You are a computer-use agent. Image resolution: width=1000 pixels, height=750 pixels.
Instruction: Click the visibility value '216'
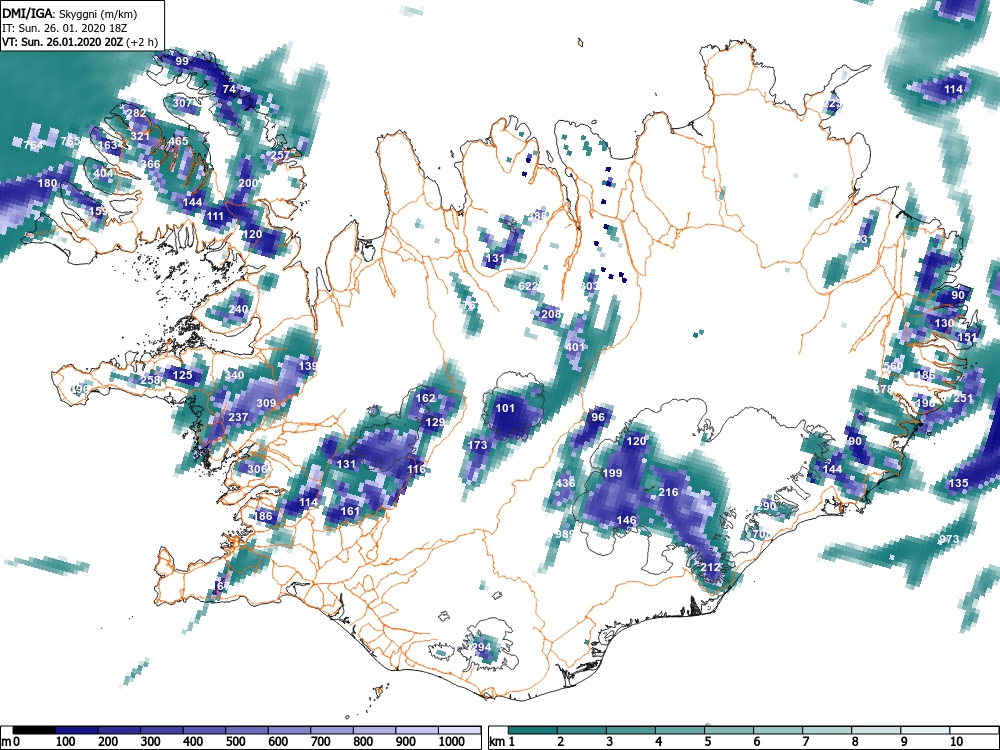(x=668, y=492)
